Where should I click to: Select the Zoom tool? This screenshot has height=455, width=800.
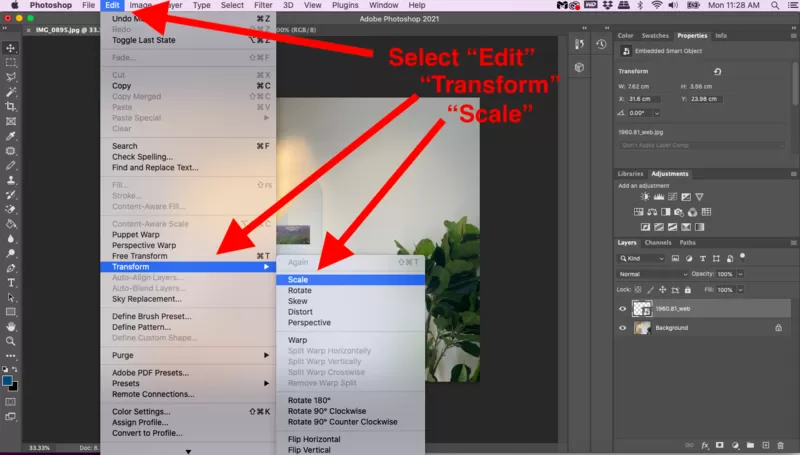(x=11, y=341)
